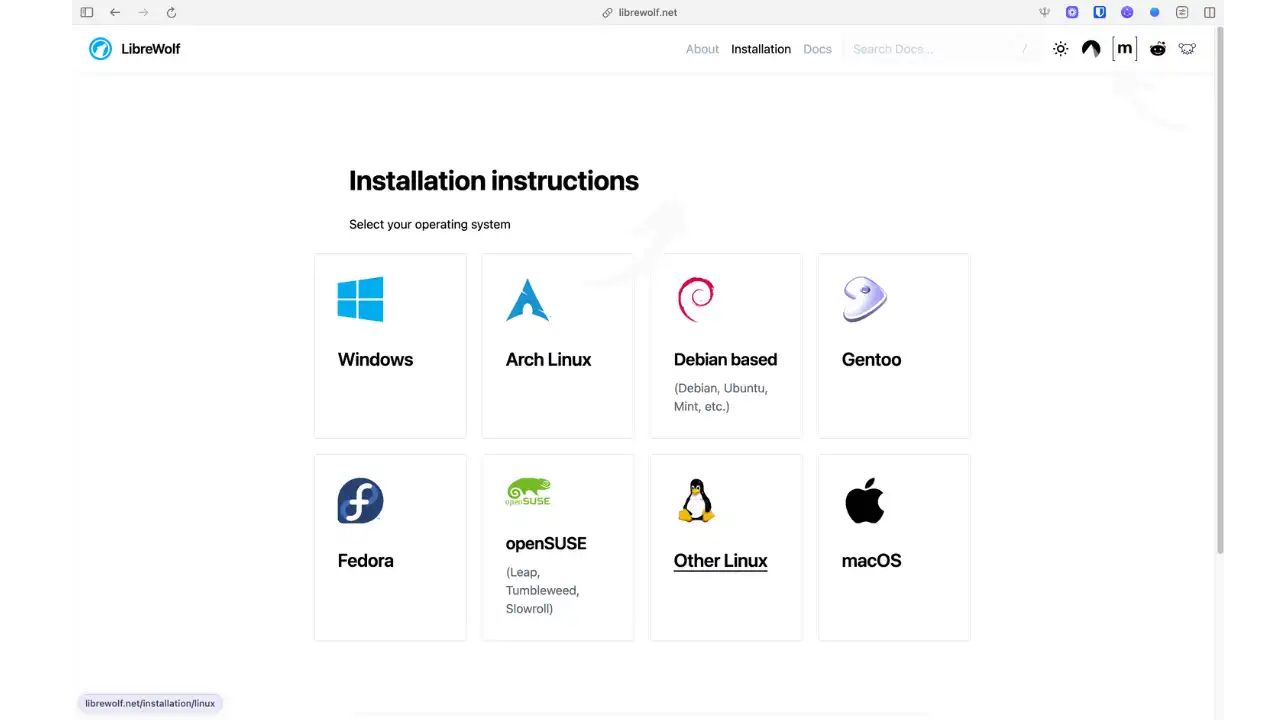Screen dimensions: 1280x720
Task: Toggle the light/dark theme sun icon
Action: tap(1061, 49)
